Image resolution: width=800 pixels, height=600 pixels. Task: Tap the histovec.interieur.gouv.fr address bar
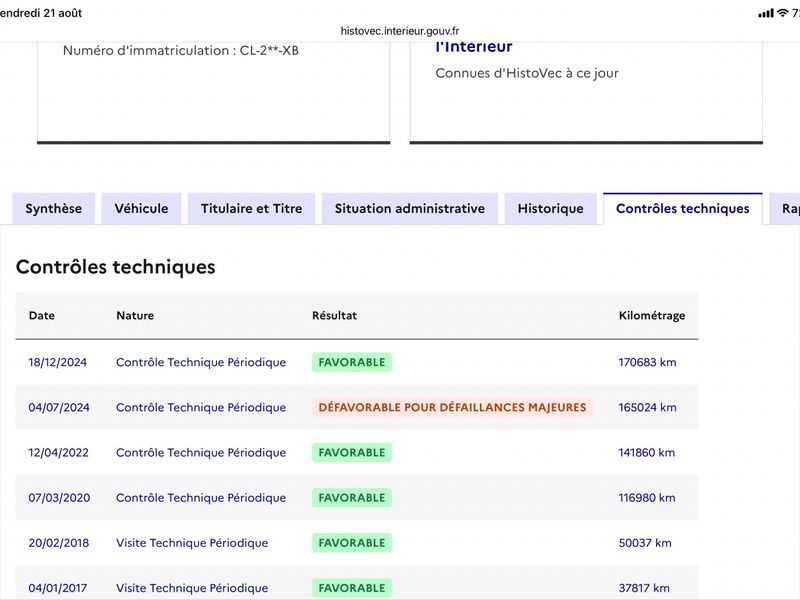400,31
